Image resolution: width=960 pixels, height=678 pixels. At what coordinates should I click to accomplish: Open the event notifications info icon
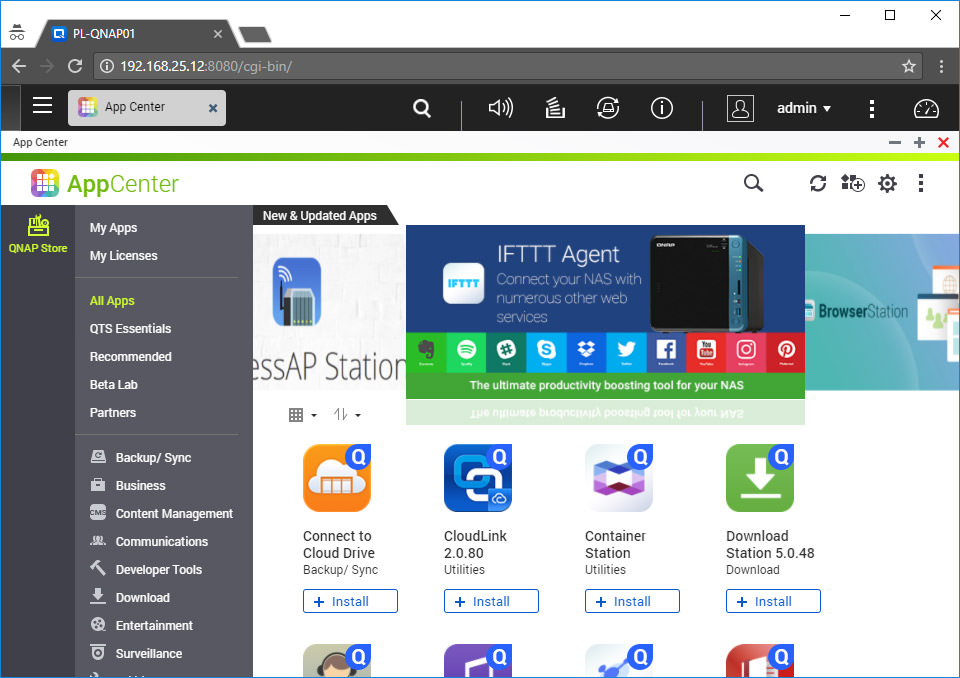(661, 108)
